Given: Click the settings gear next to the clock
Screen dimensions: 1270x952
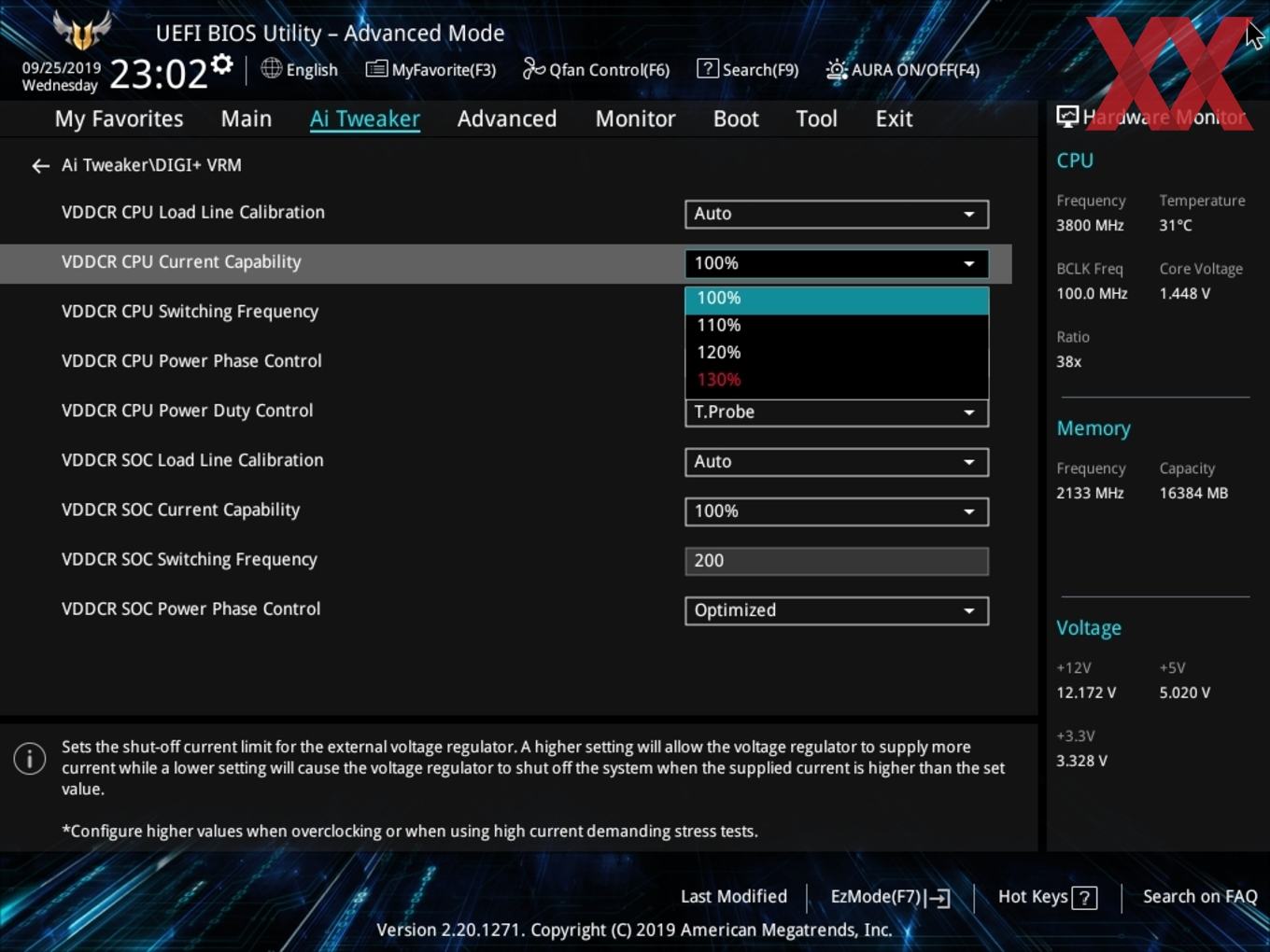Looking at the screenshot, I should click(x=221, y=64).
